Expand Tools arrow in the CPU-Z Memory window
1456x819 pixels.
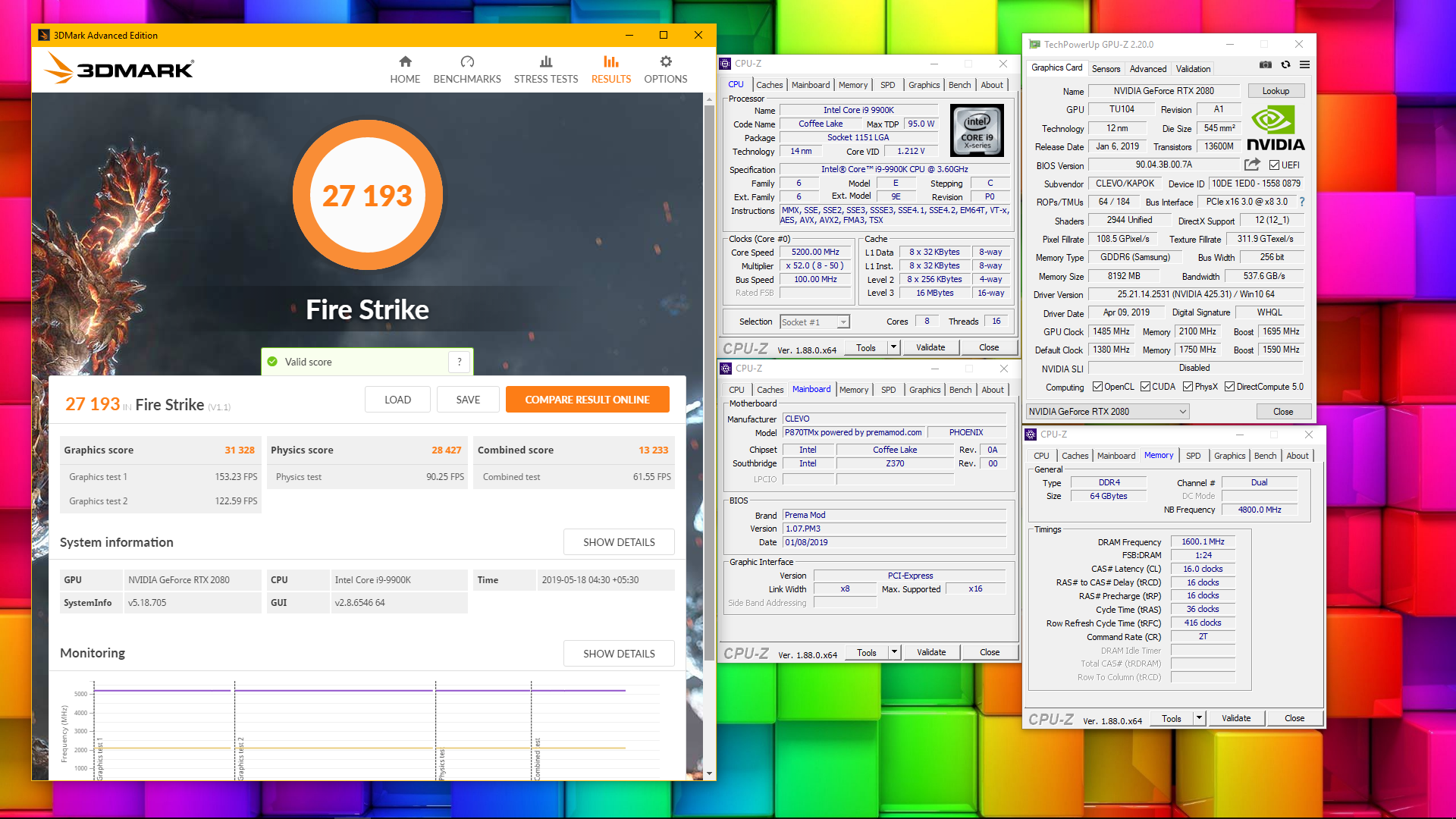tap(1199, 718)
